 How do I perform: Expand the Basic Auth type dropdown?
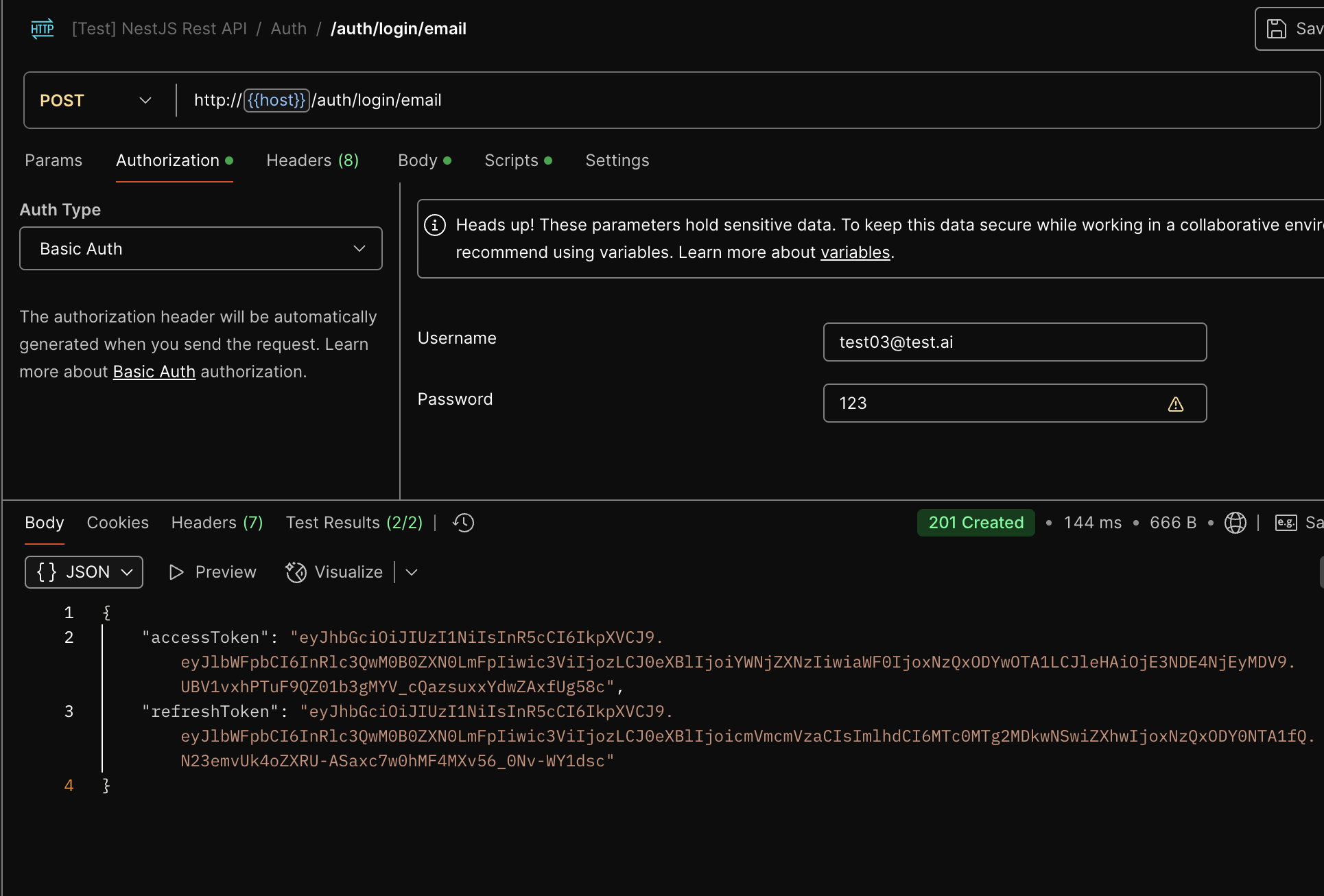(x=200, y=248)
